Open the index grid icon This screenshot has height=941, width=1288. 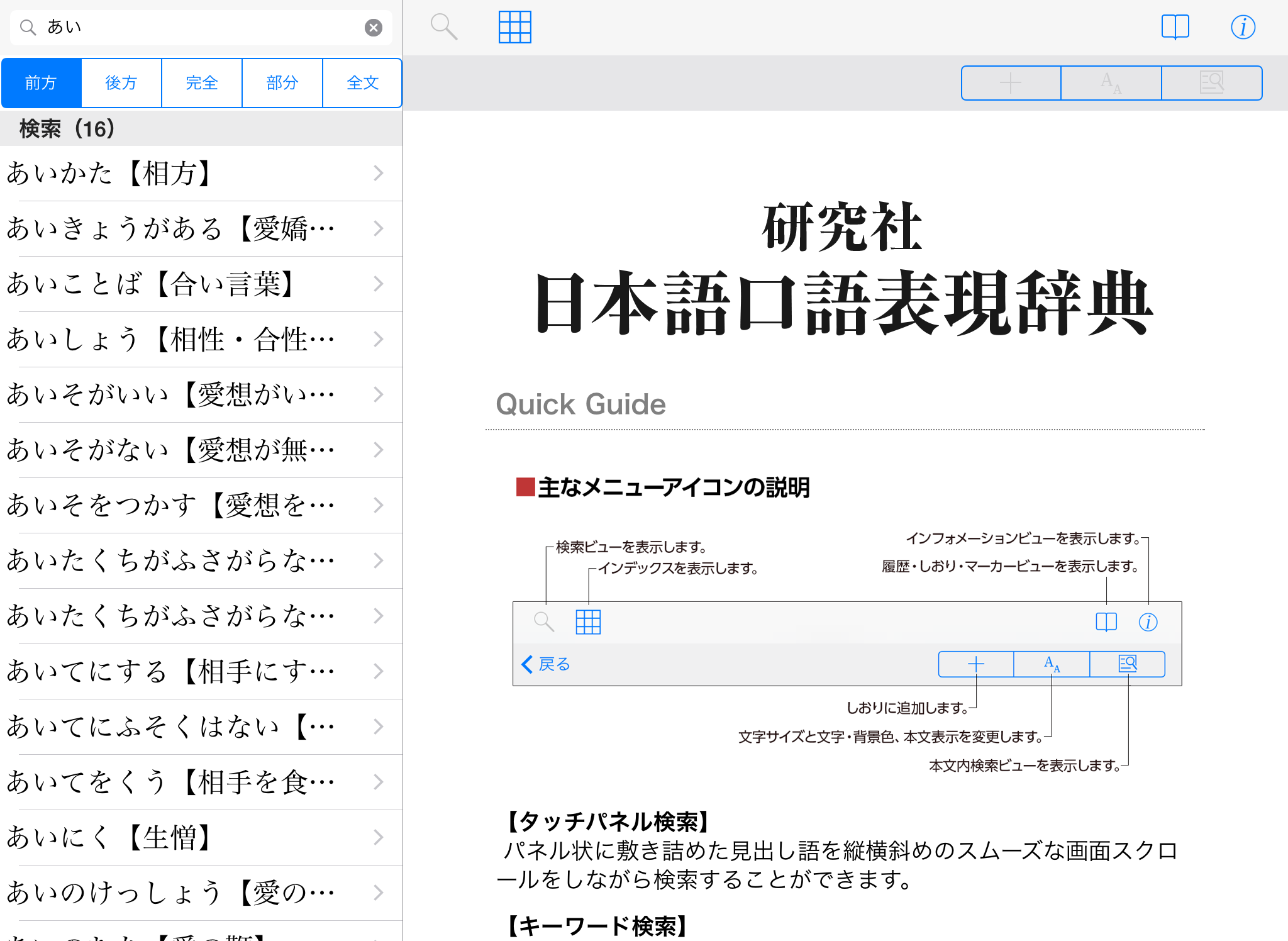click(x=514, y=27)
